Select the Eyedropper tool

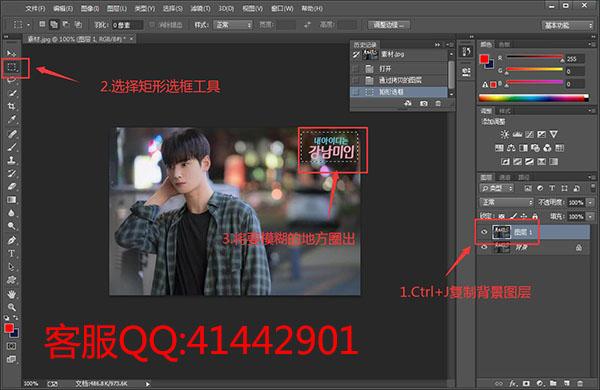(12, 119)
